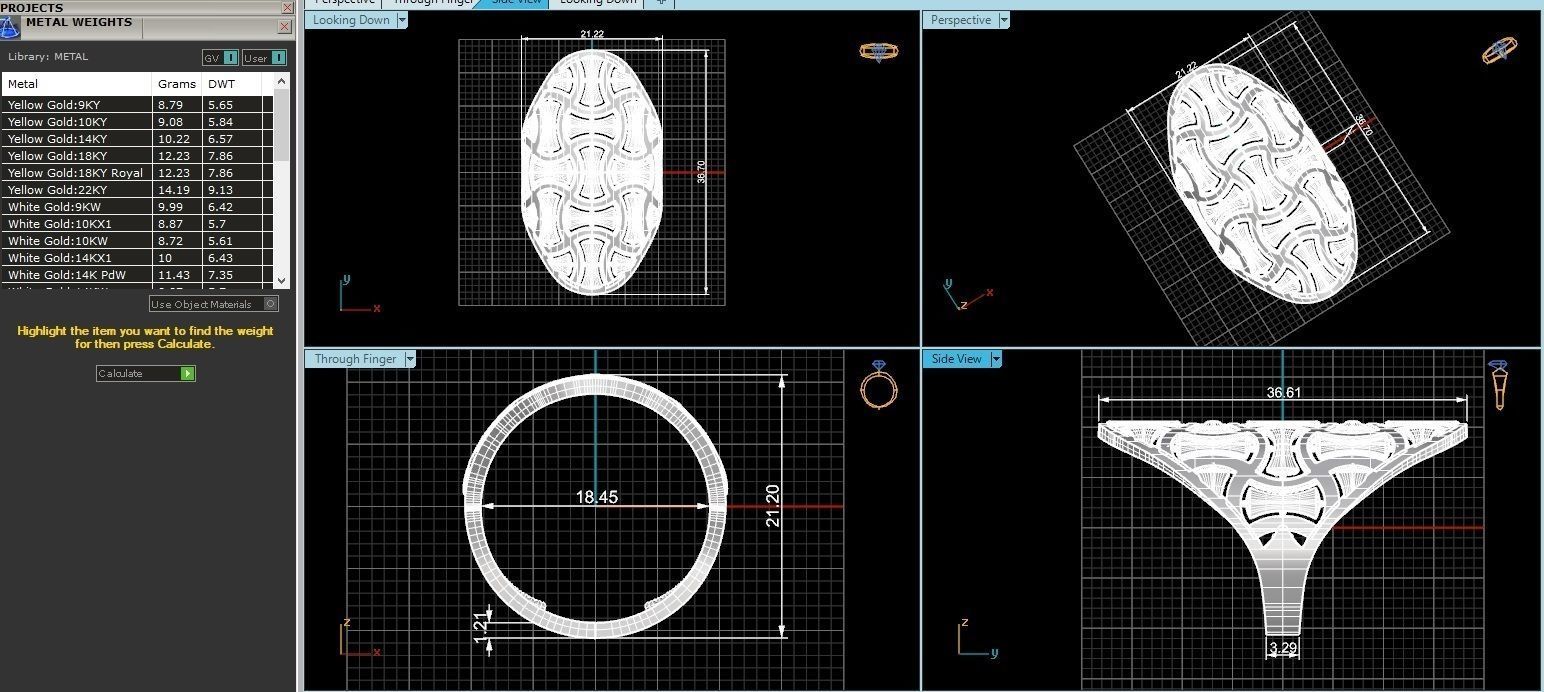Close the Projects panel
Screen dimensions: 1544x692
(287, 7)
